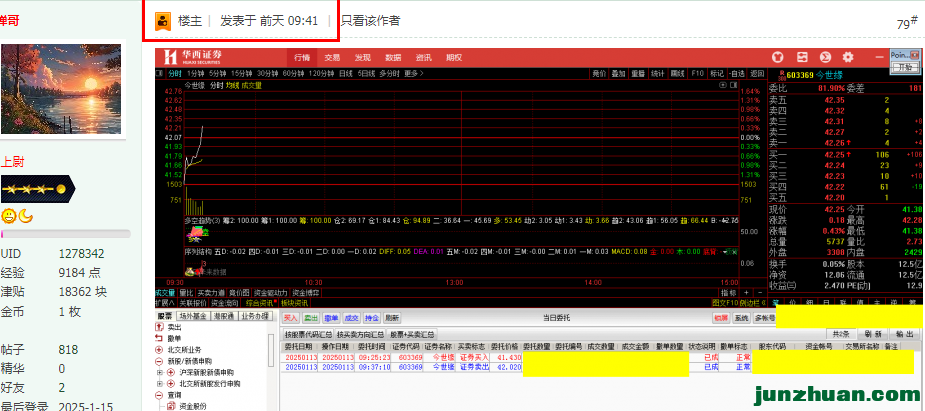Click the 标记 toolbar button
Screen dimensions: 925x411
(x=717, y=74)
